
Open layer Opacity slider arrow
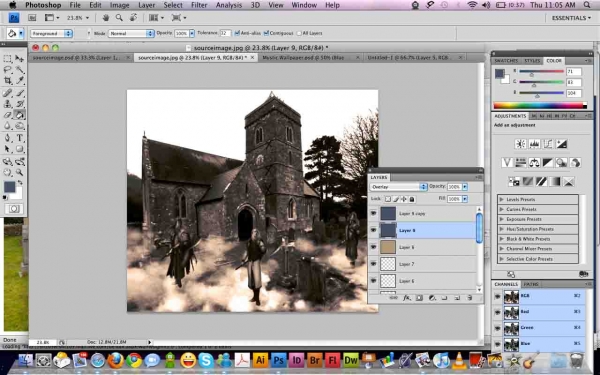(x=465, y=187)
